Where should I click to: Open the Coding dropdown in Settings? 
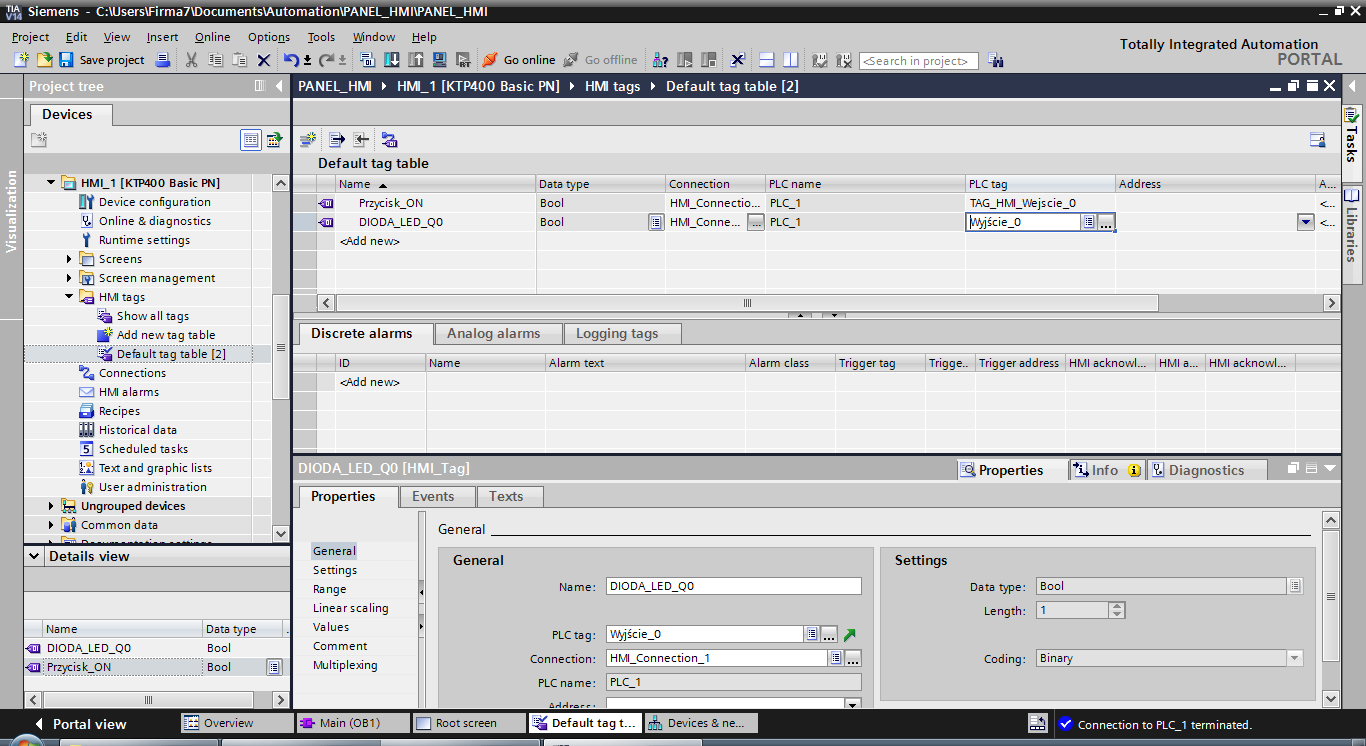tap(1295, 658)
